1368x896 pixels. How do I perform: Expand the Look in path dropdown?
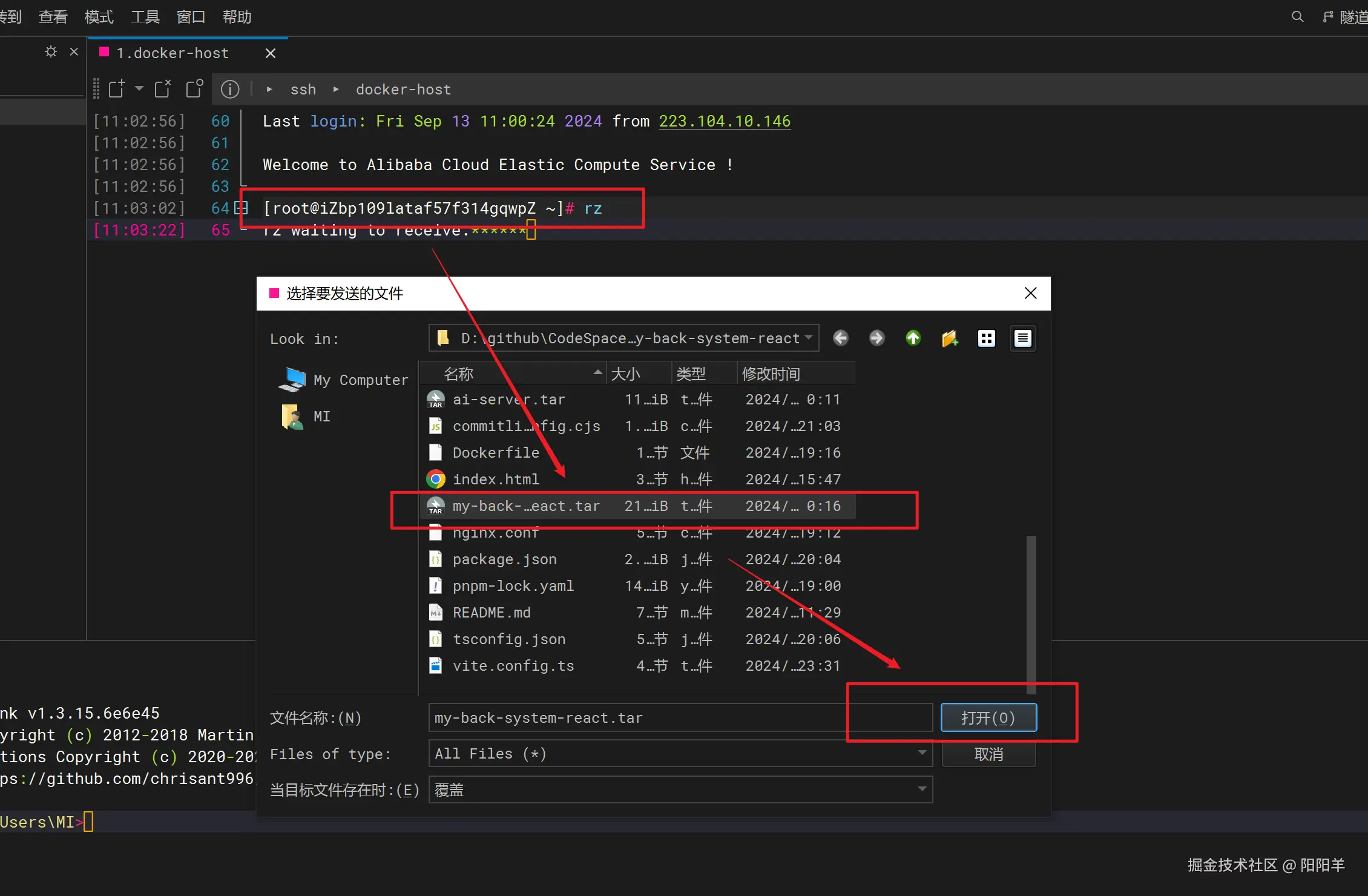[808, 338]
